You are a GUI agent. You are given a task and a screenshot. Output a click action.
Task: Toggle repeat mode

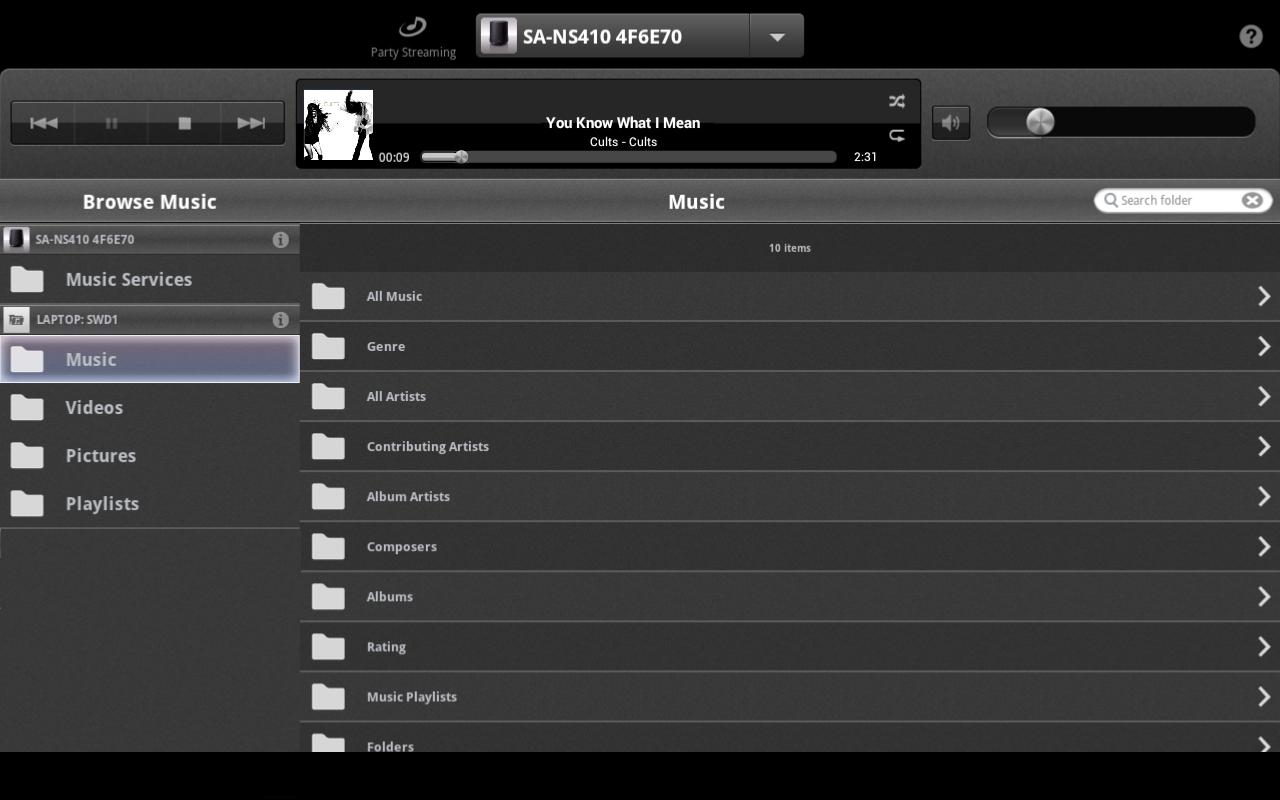click(x=896, y=136)
